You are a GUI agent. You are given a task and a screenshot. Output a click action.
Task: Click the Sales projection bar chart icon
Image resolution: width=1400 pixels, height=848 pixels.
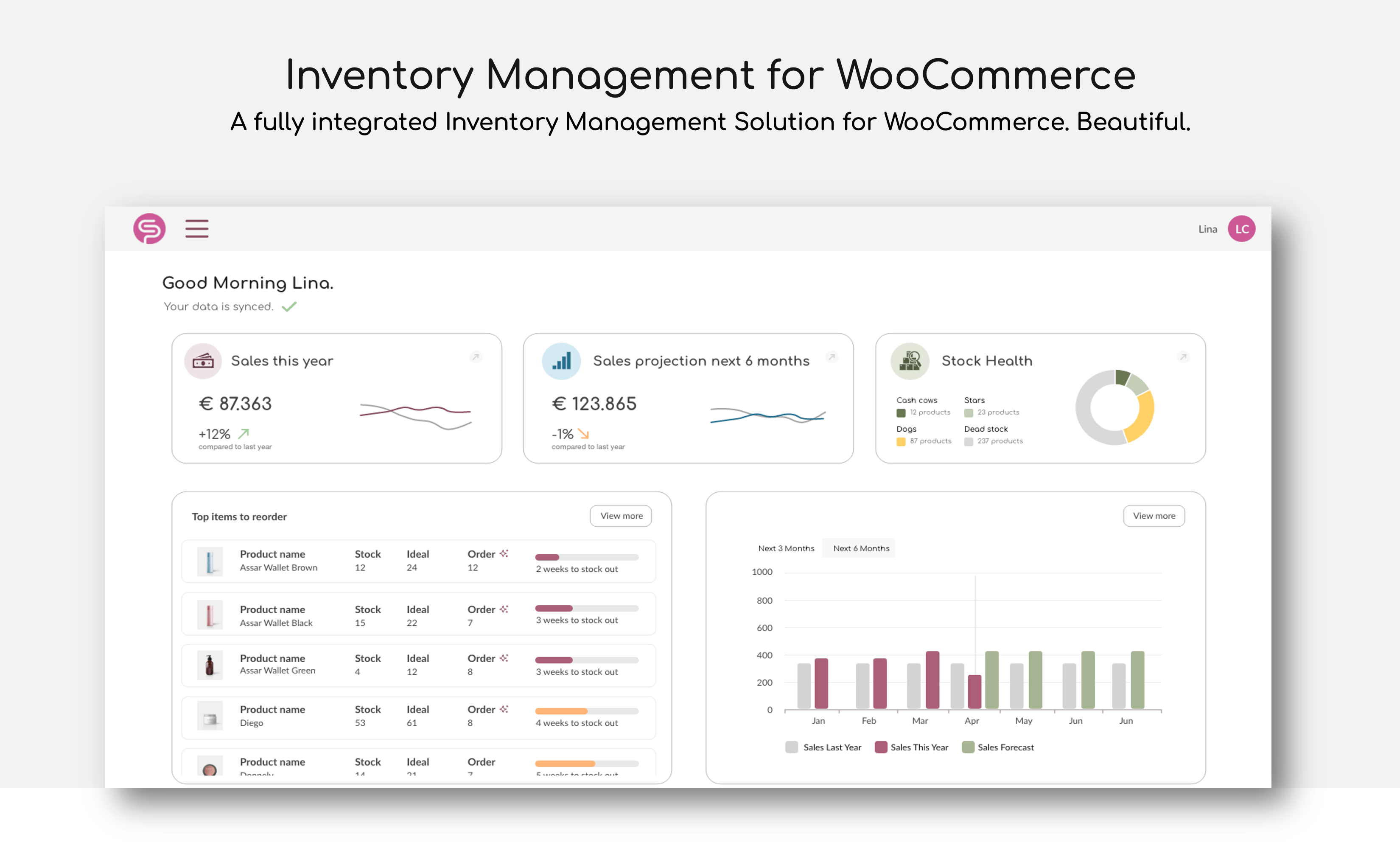click(561, 361)
